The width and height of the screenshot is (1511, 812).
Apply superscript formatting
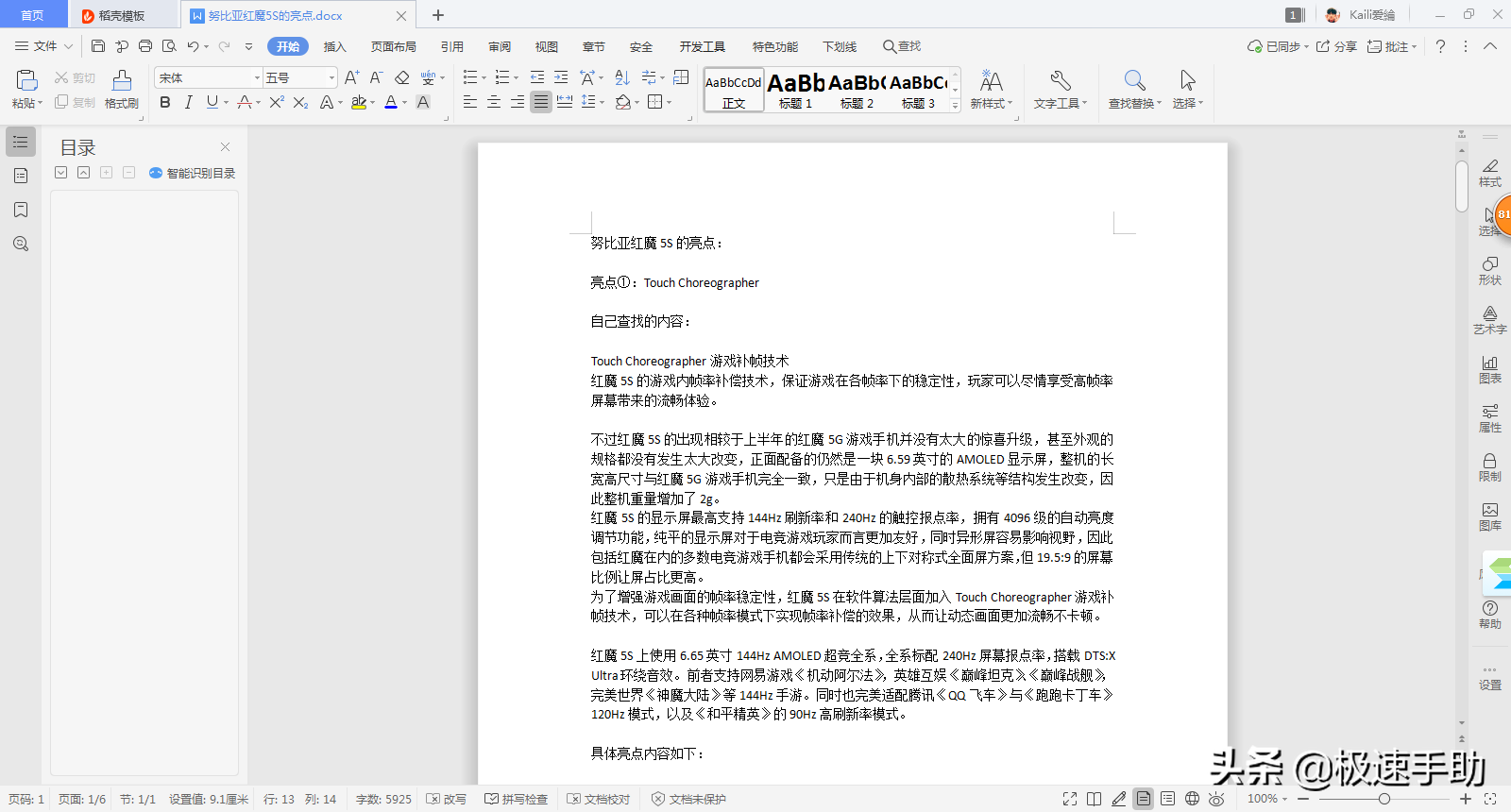277,102
